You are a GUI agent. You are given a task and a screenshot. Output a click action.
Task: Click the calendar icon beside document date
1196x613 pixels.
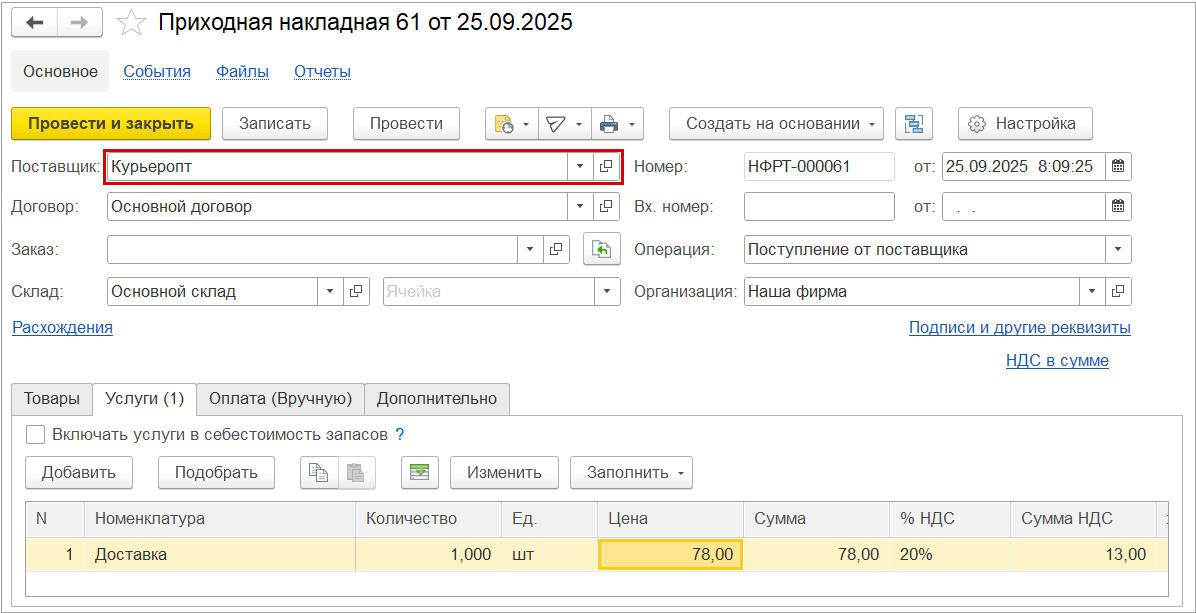click(1118, 166)
